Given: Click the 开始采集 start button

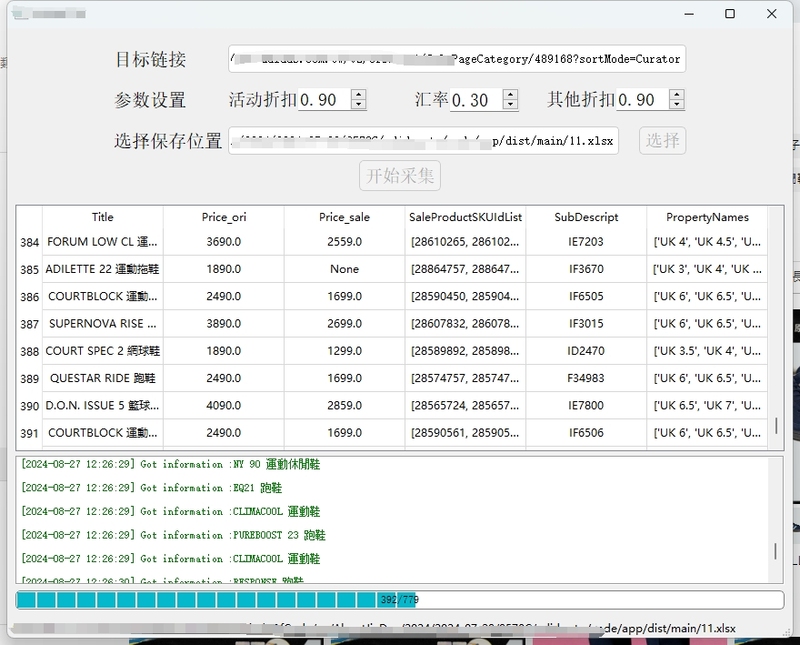Looking at the screenshot, I should click(x=400, y=176).
